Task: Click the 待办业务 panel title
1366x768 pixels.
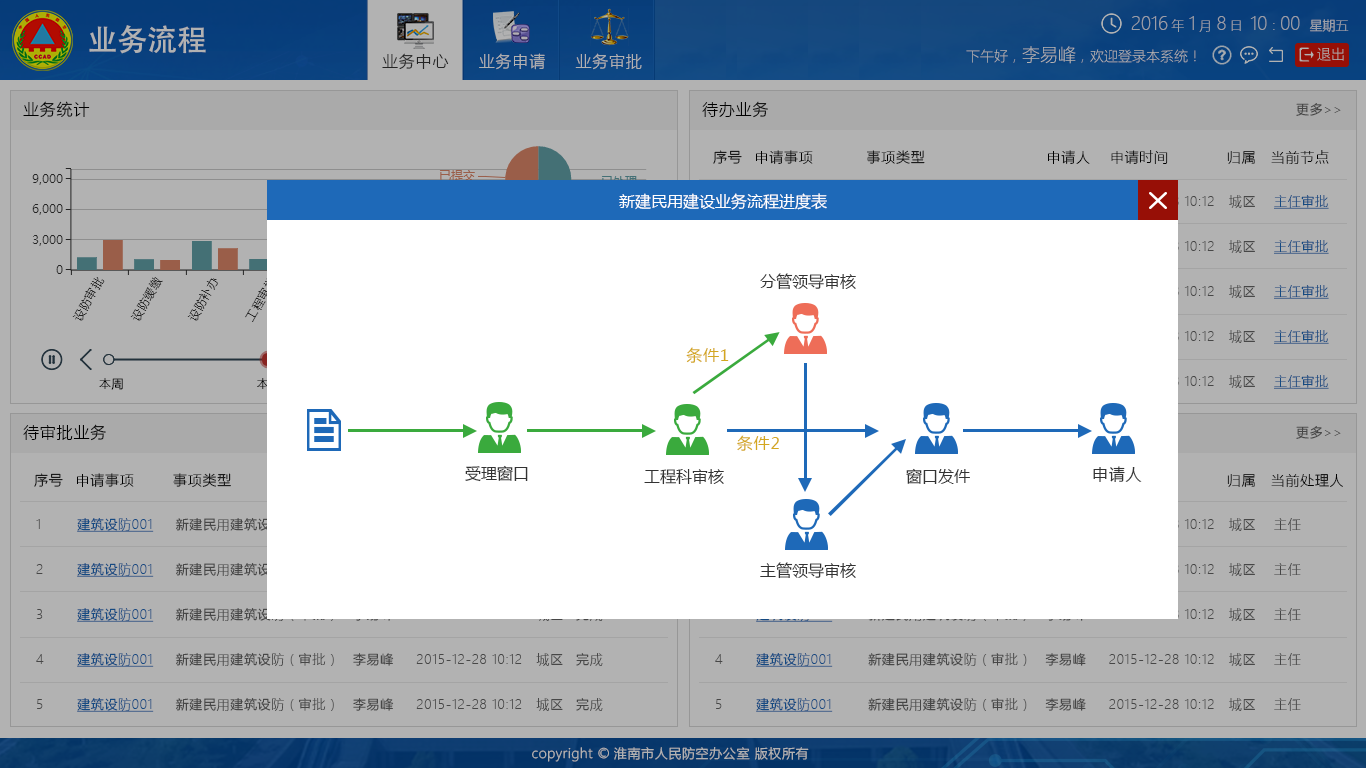Action: (735, 110)
